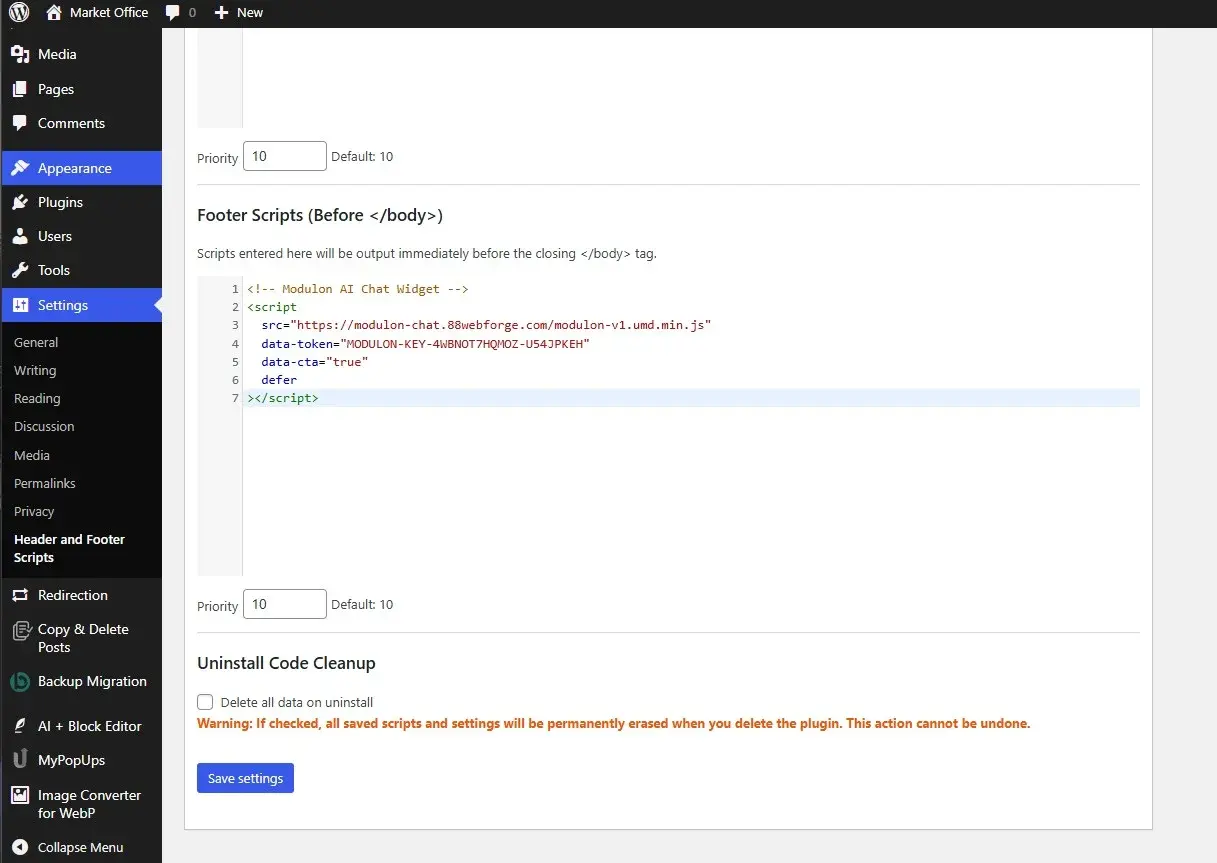Screen dimensions: 1217x863
Task: Click the Settings sliders icon
Action: click(x=20, y=305)
